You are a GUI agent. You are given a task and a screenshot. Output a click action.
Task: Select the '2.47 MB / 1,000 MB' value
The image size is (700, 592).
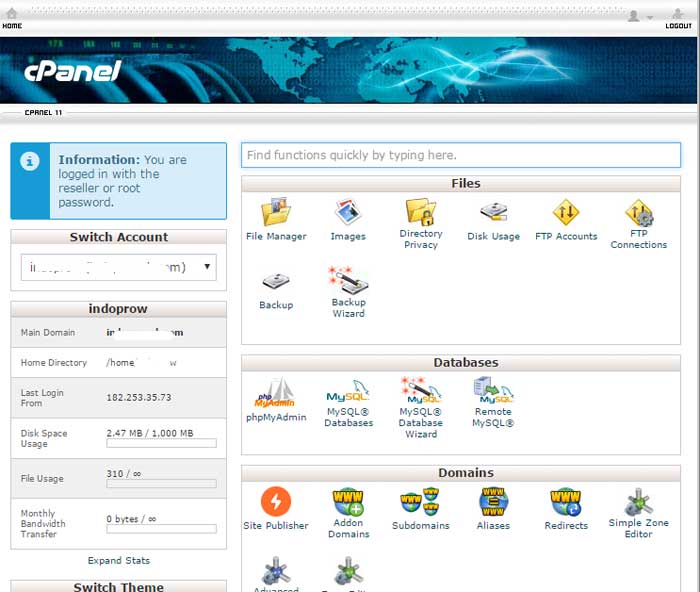(x=150, y=433)
